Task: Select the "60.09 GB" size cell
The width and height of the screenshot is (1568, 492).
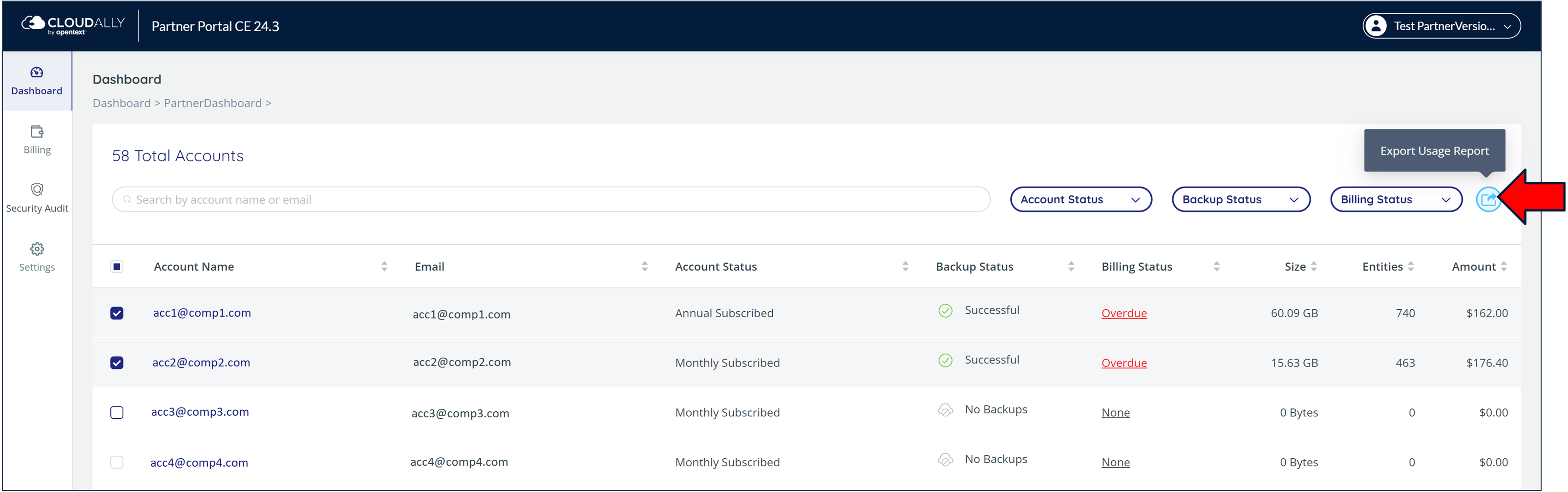Action: click(1294, 313)
